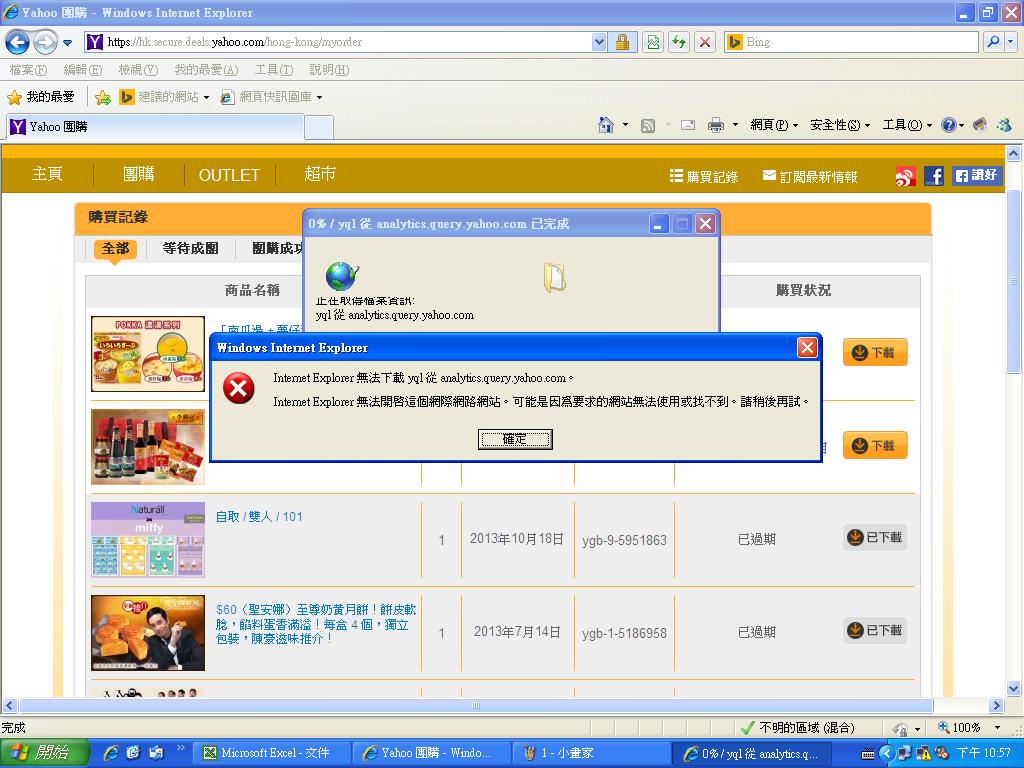Click the Print icon

click(x=716, y=125)
